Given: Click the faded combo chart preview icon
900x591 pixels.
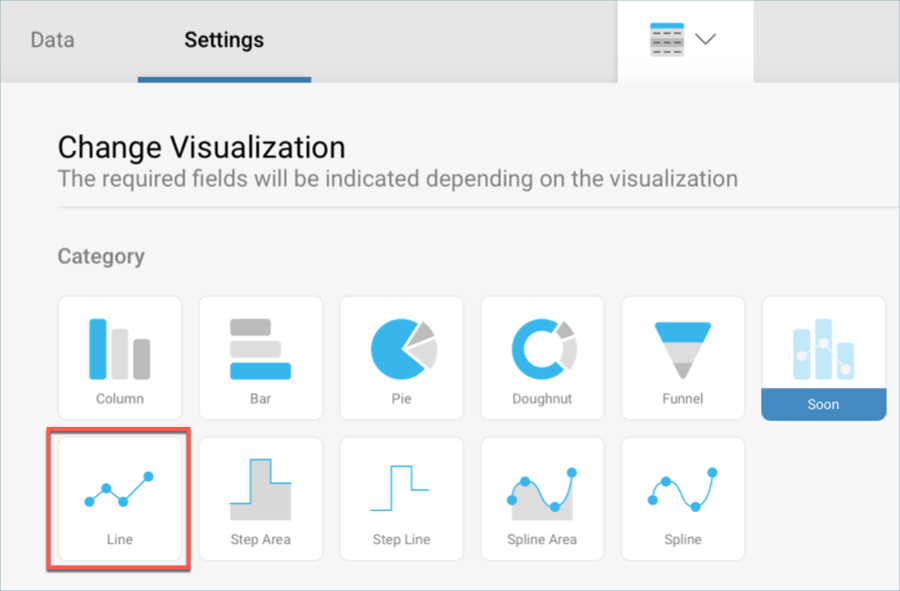Looking at the screenshot, I should pyautogui.click(x=823, y=347).
